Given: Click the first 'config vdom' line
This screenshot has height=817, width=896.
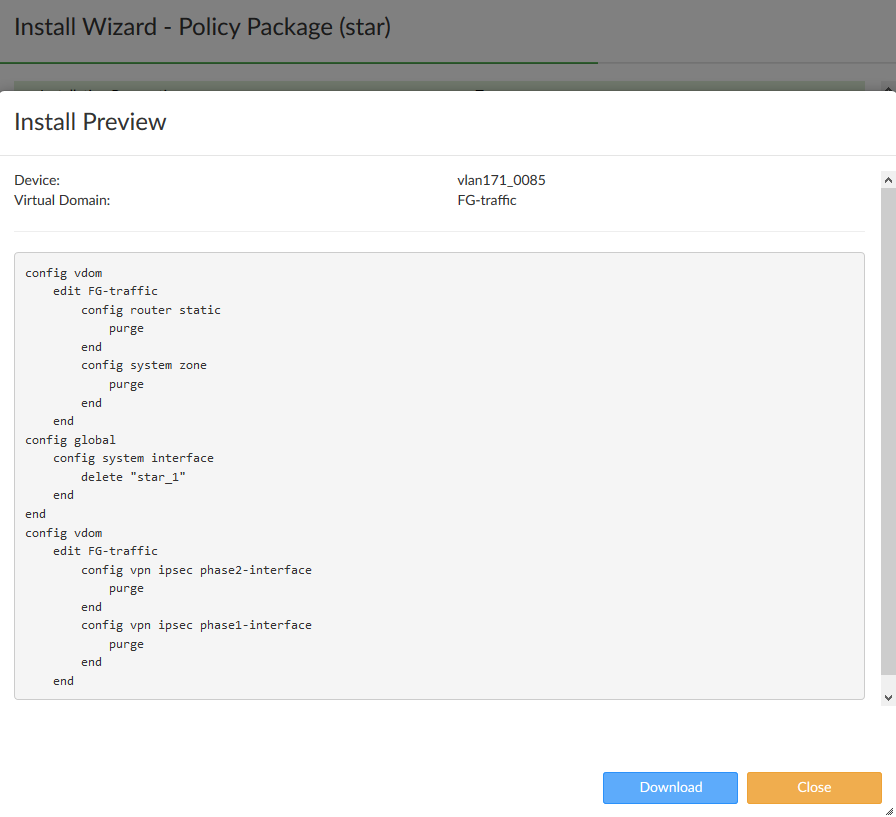Looking at the screenshot, I should click(63, 273).
